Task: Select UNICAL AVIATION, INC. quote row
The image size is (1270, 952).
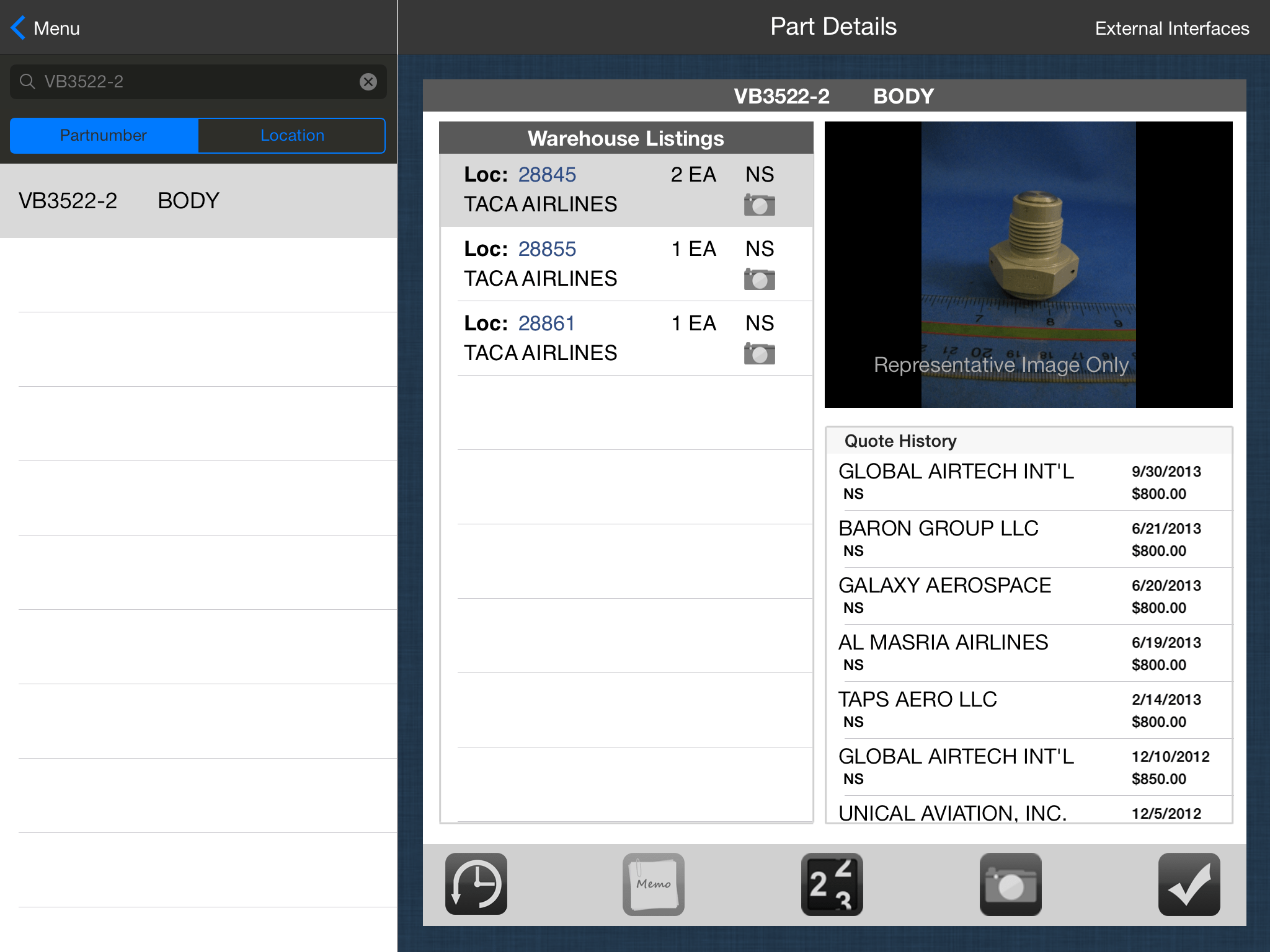Action: [x=1029, y=810]
